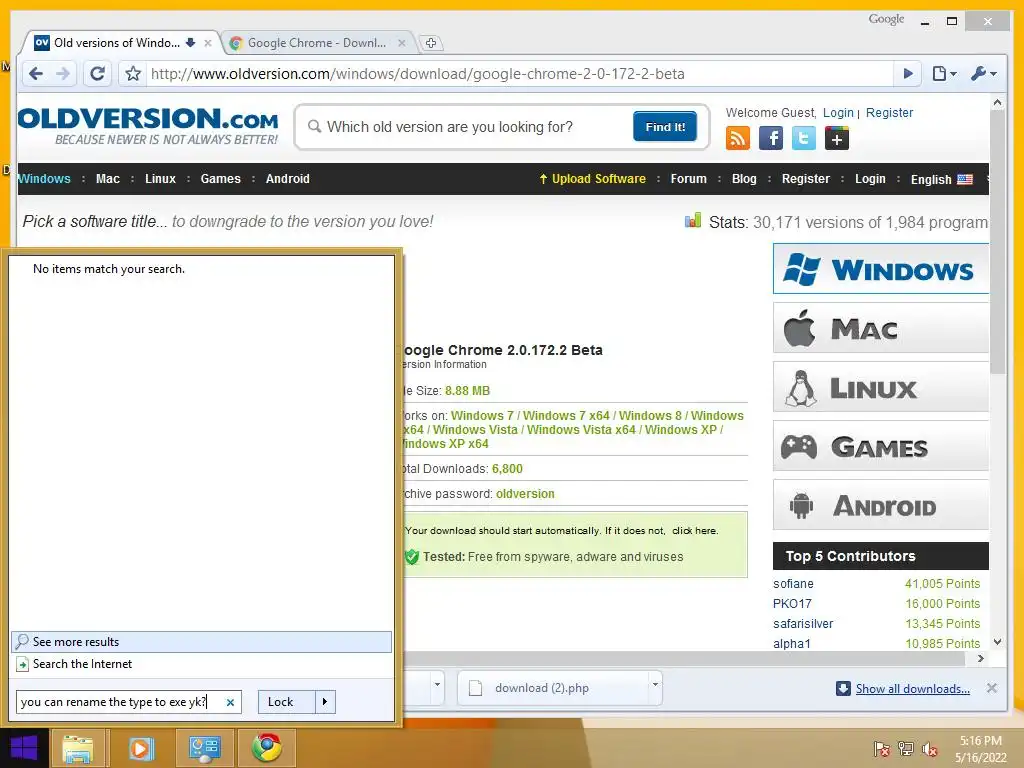Open the Facebook icon
Viewport: 1024px width, 768px height.
[x=771, y=138]
